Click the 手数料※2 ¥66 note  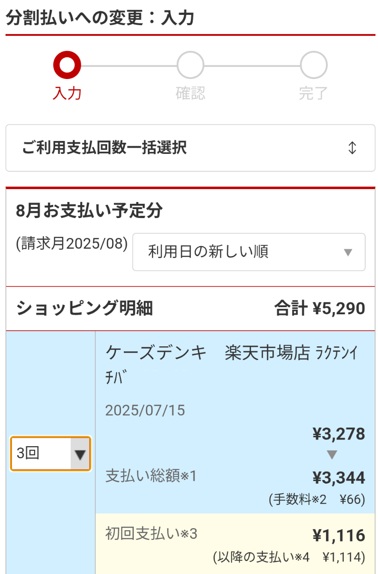pyautogui.click(x=317, y=499)
